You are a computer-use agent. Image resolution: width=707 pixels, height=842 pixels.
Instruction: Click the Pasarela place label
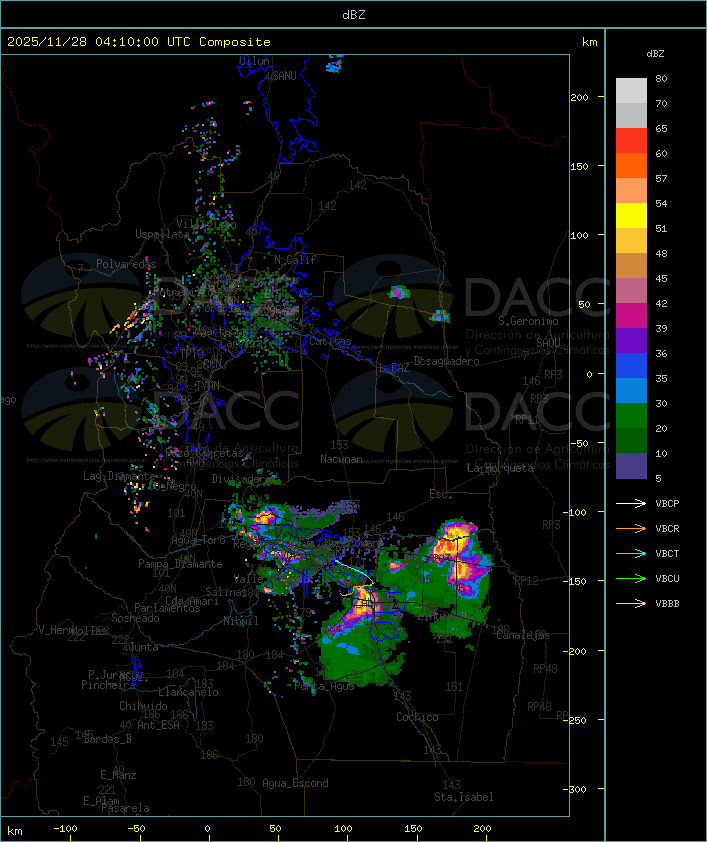point(125,808)
